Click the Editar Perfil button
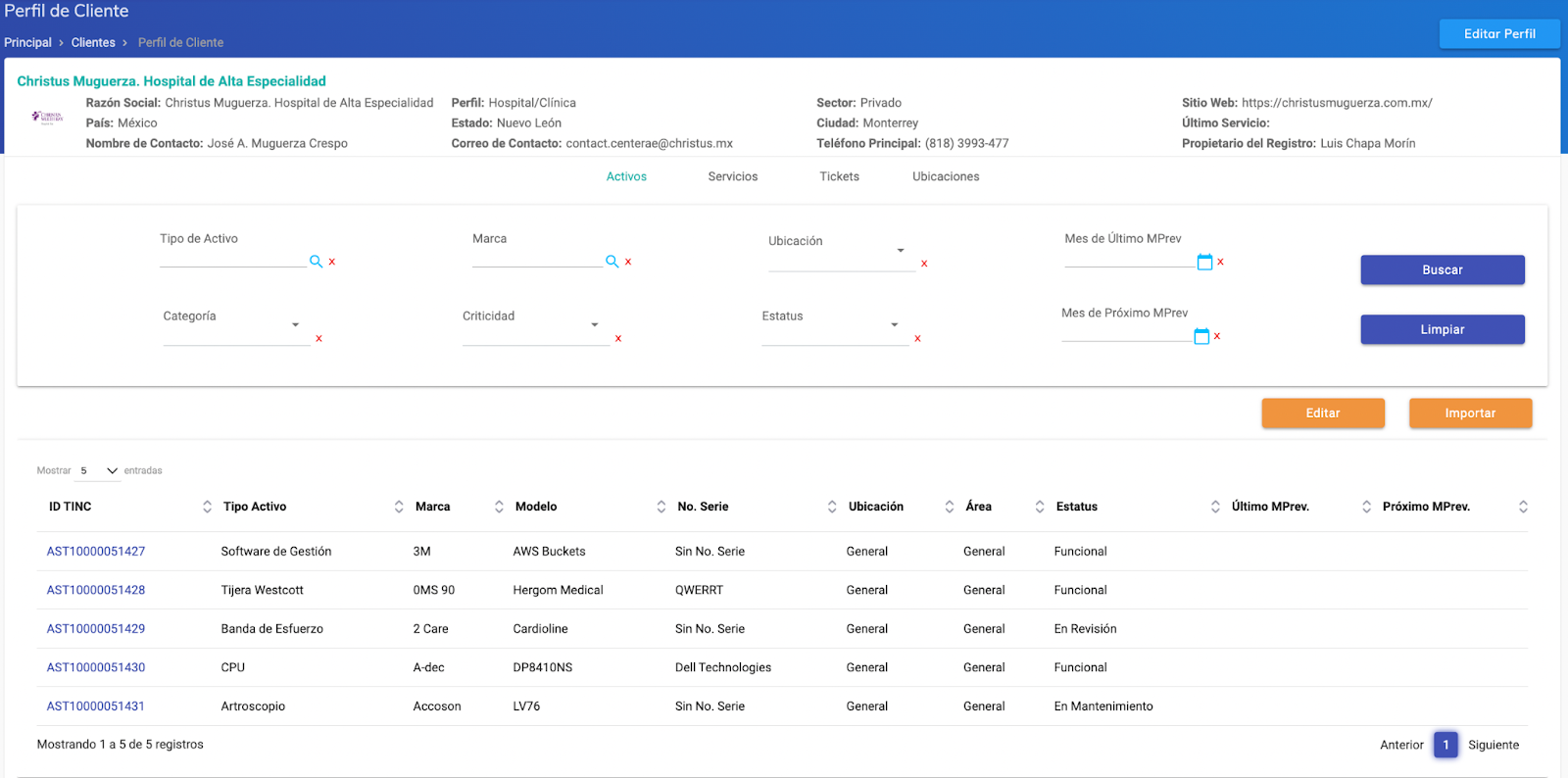Viewport: 1568px width, 778px height. tap(1498, 33)
